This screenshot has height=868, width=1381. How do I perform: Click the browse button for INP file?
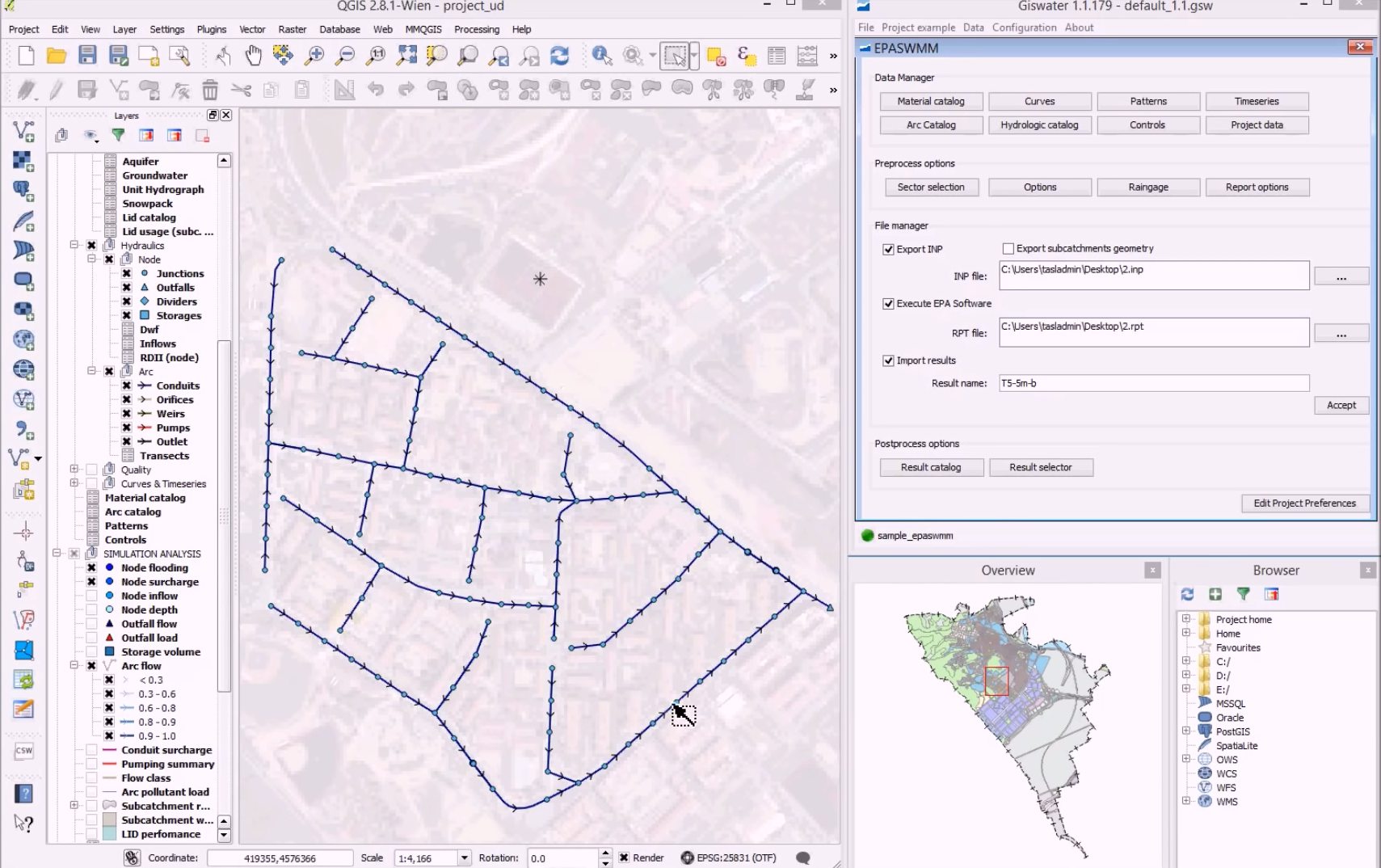pos(1341,276)
